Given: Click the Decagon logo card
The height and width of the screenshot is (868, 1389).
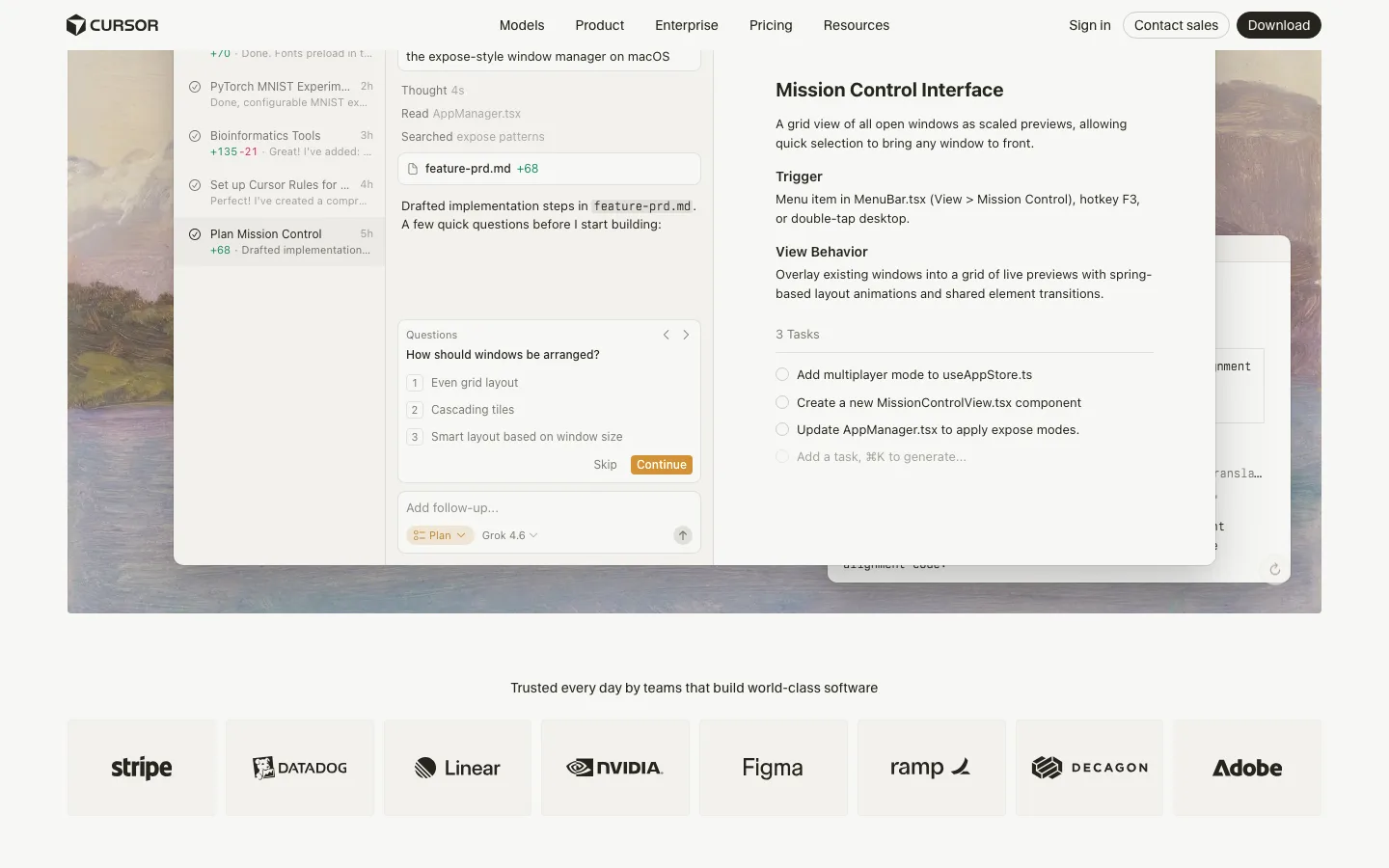Looking at the screenshot, I should click(1089, 768).
